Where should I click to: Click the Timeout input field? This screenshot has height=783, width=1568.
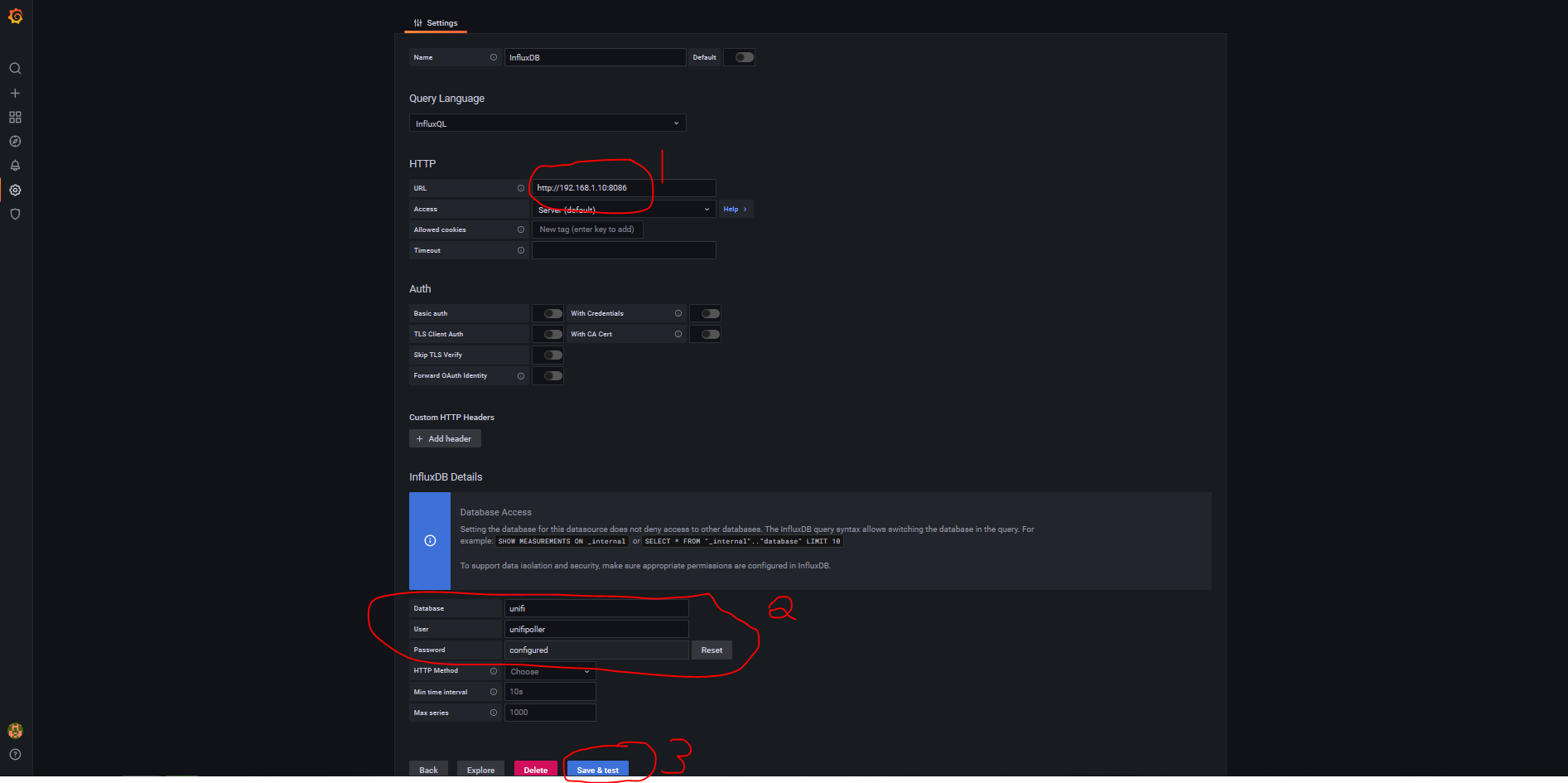tap(624, 250)
